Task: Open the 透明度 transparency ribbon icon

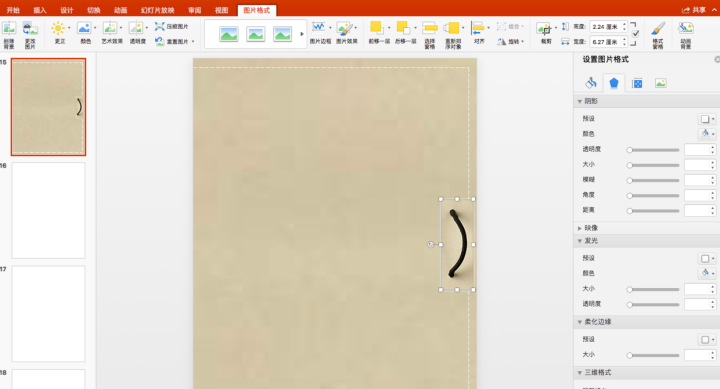Action: pyautogui.click(x=135, y=28)
